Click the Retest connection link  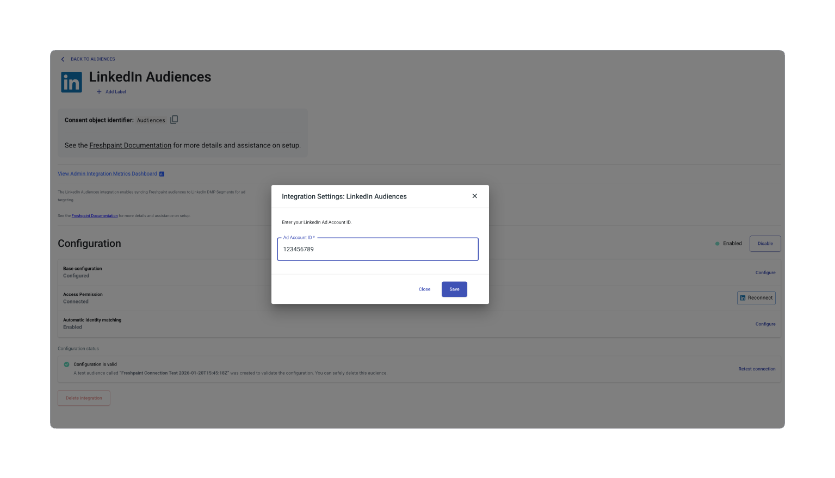point(756,369)
